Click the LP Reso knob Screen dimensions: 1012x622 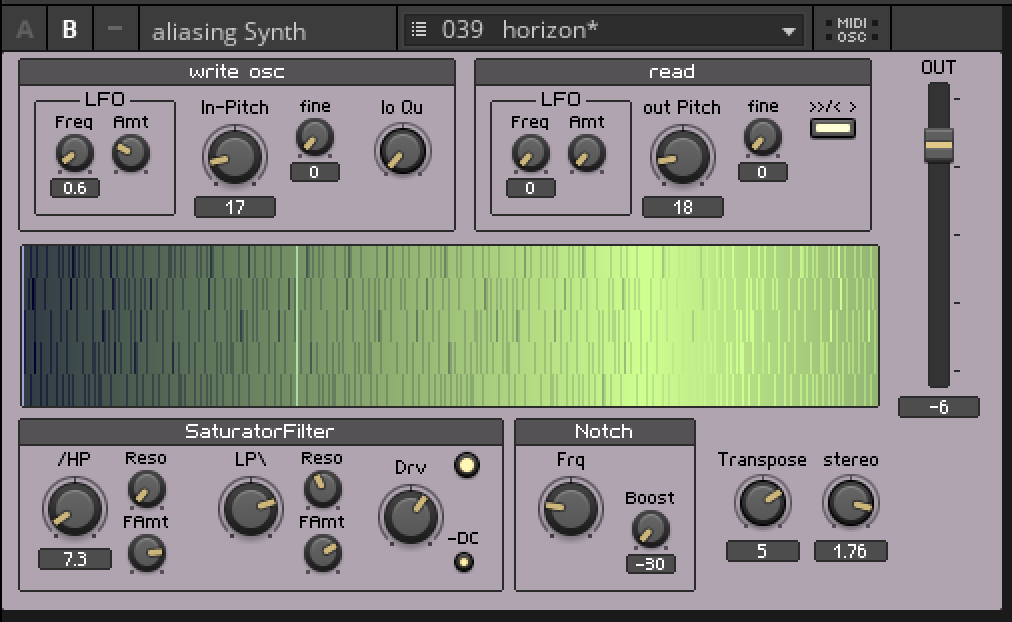tap(322, 488)
